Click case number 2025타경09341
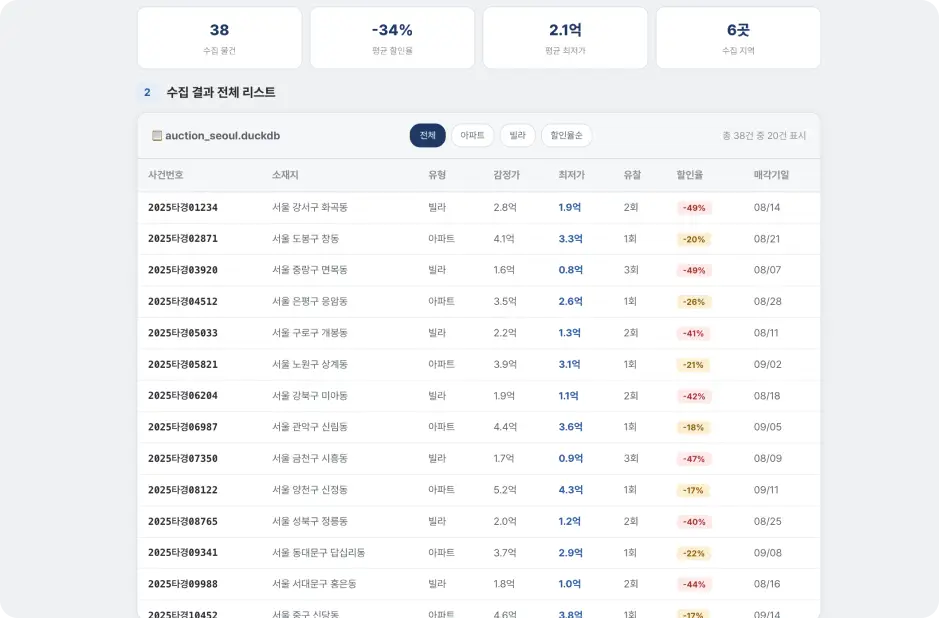Image resolution: width=939 pixels, height=618 pixels. [183, 553]
